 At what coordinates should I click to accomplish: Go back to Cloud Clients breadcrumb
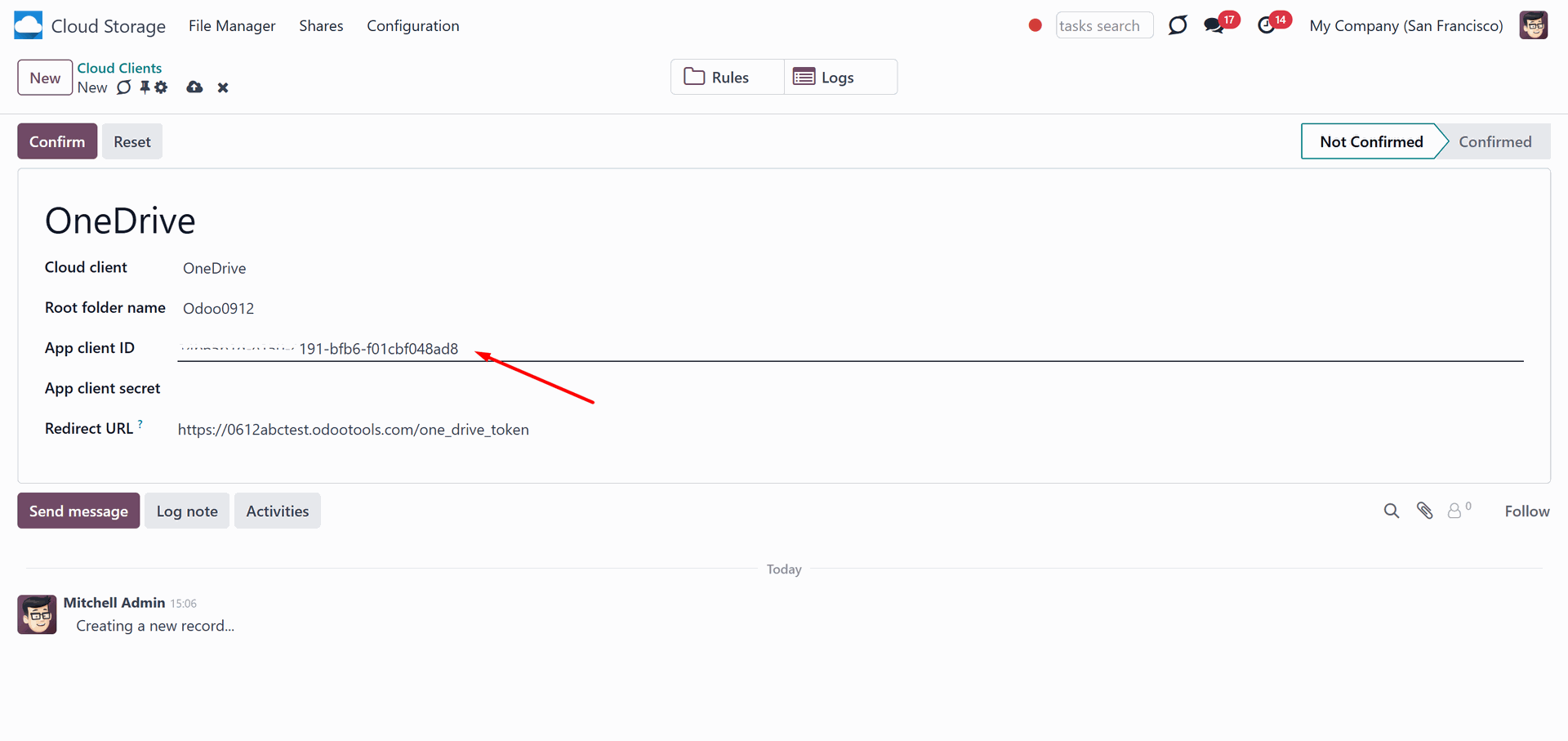pyautogui.click(x=119, y=68)
